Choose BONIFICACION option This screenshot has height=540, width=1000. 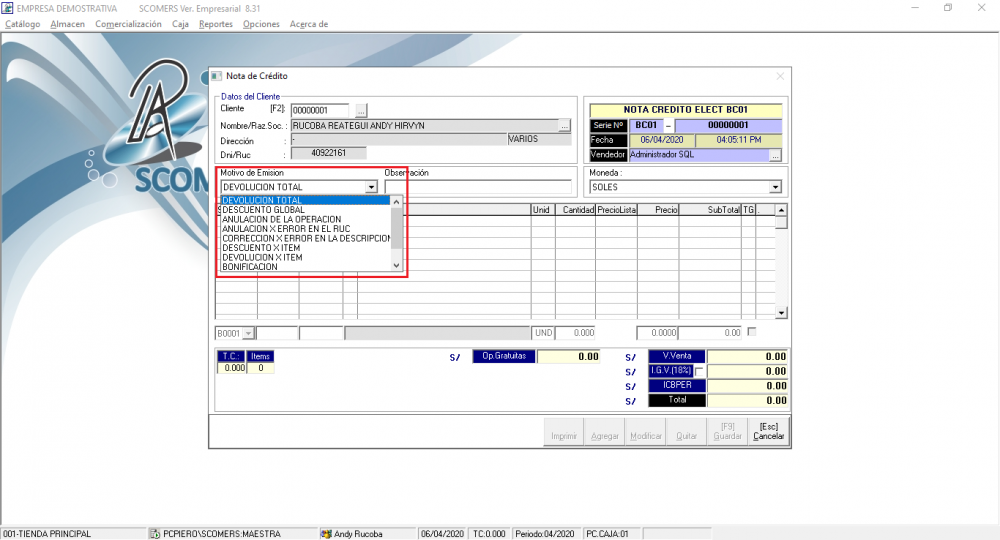pyautogui.click(x=305, y=267)
